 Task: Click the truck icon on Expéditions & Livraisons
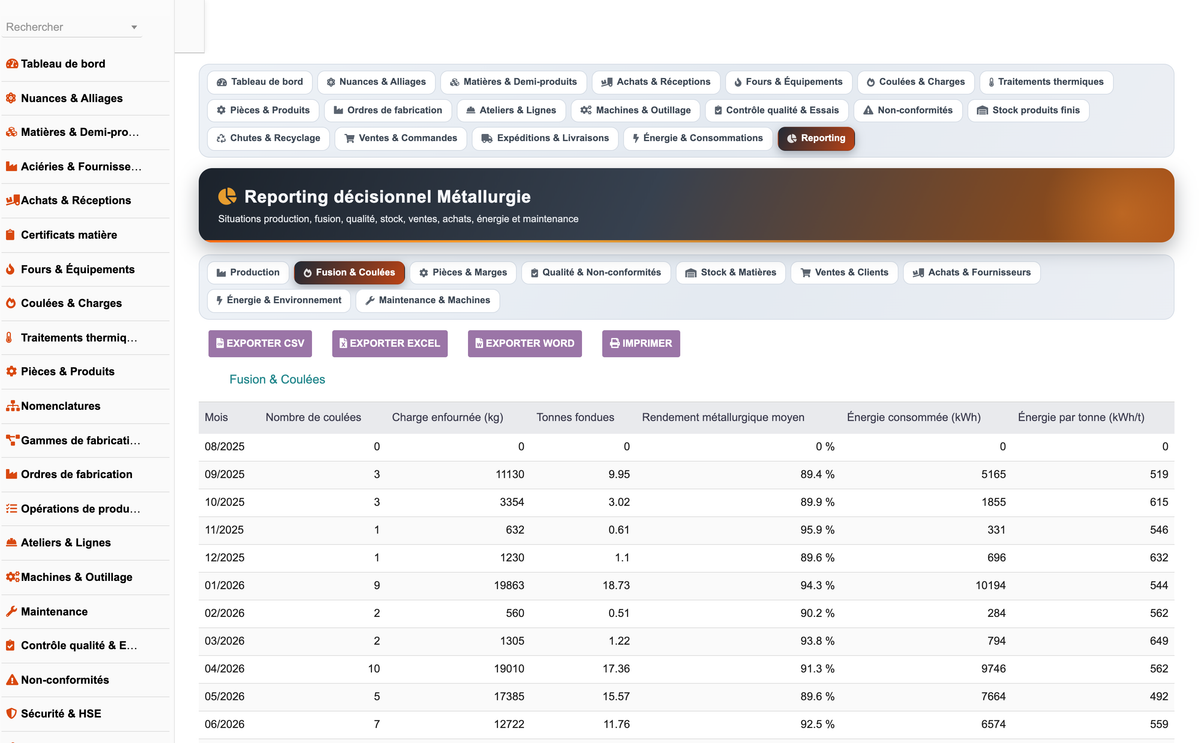tap(487, 138)
